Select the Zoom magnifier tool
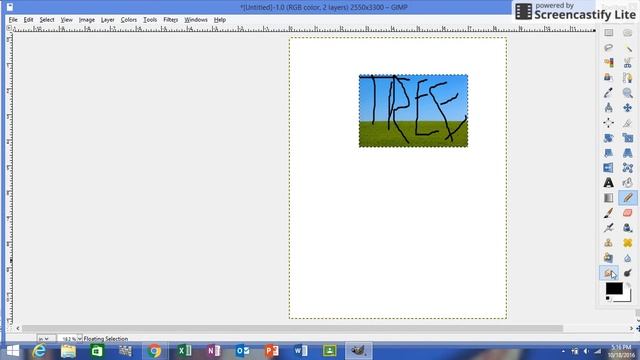 click(628, 93)
